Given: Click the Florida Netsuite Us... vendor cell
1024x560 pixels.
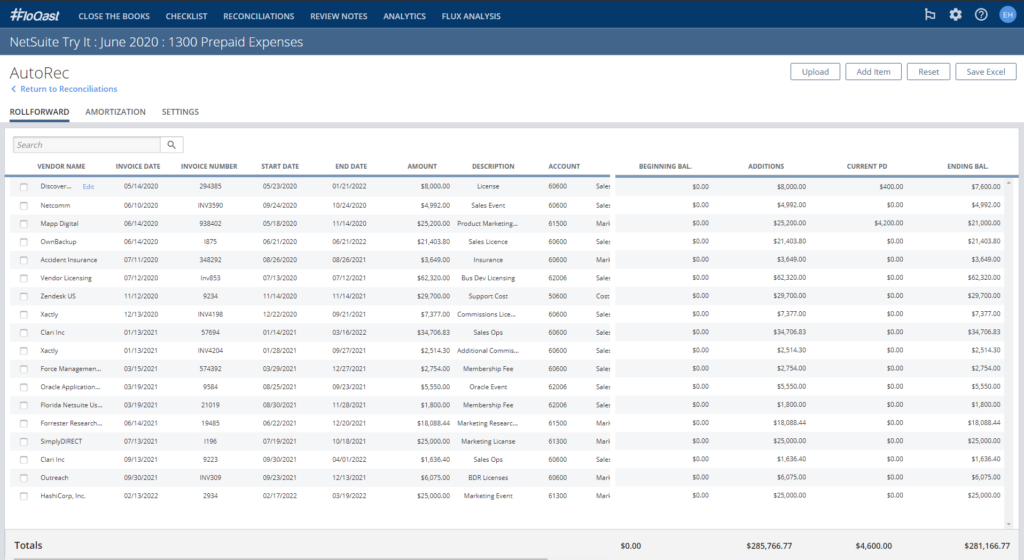Looking at the screenshot, I should click(x=71, y=405).
